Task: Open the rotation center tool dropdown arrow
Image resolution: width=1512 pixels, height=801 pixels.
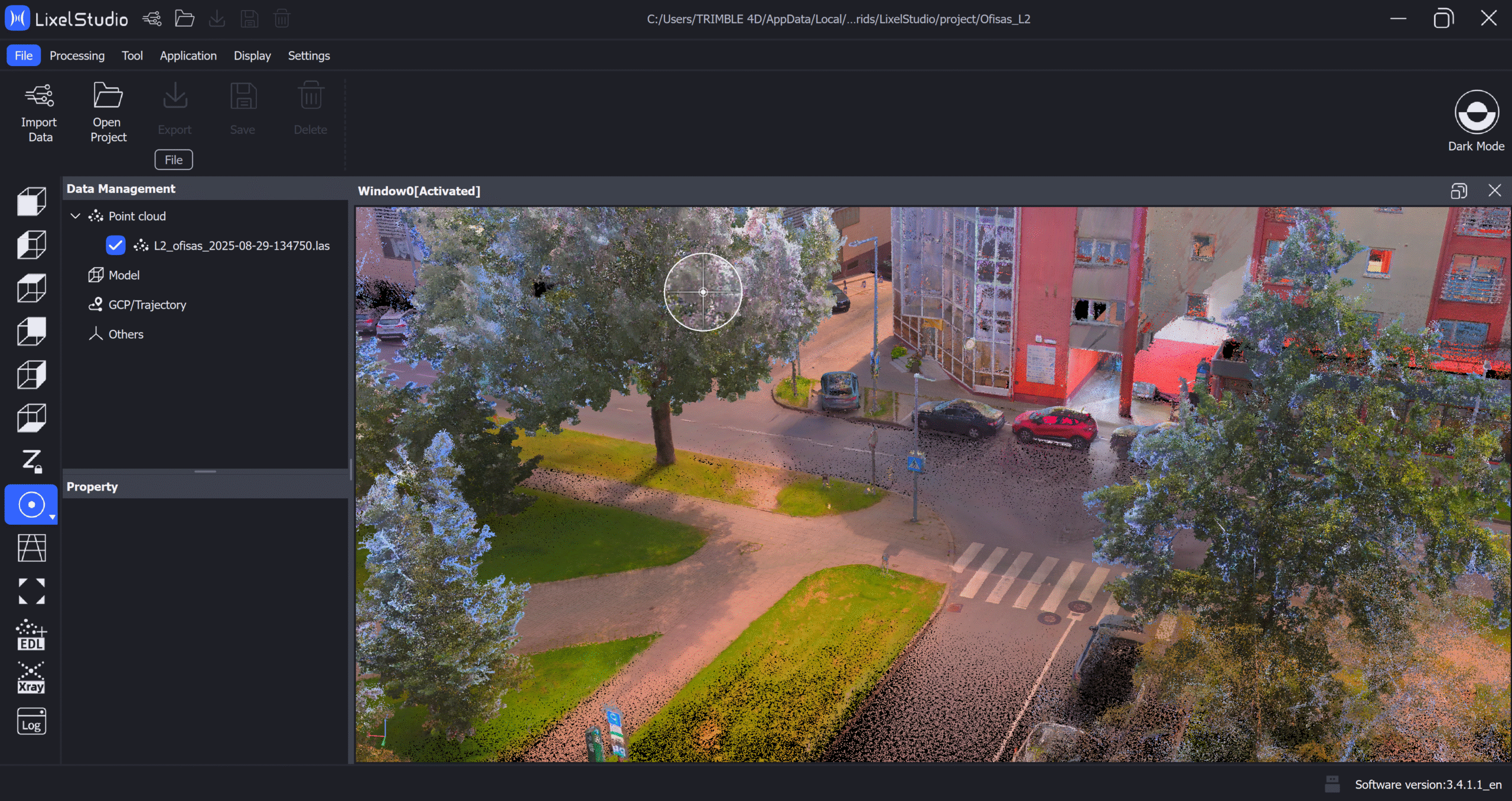Action: tap(53, 517)
